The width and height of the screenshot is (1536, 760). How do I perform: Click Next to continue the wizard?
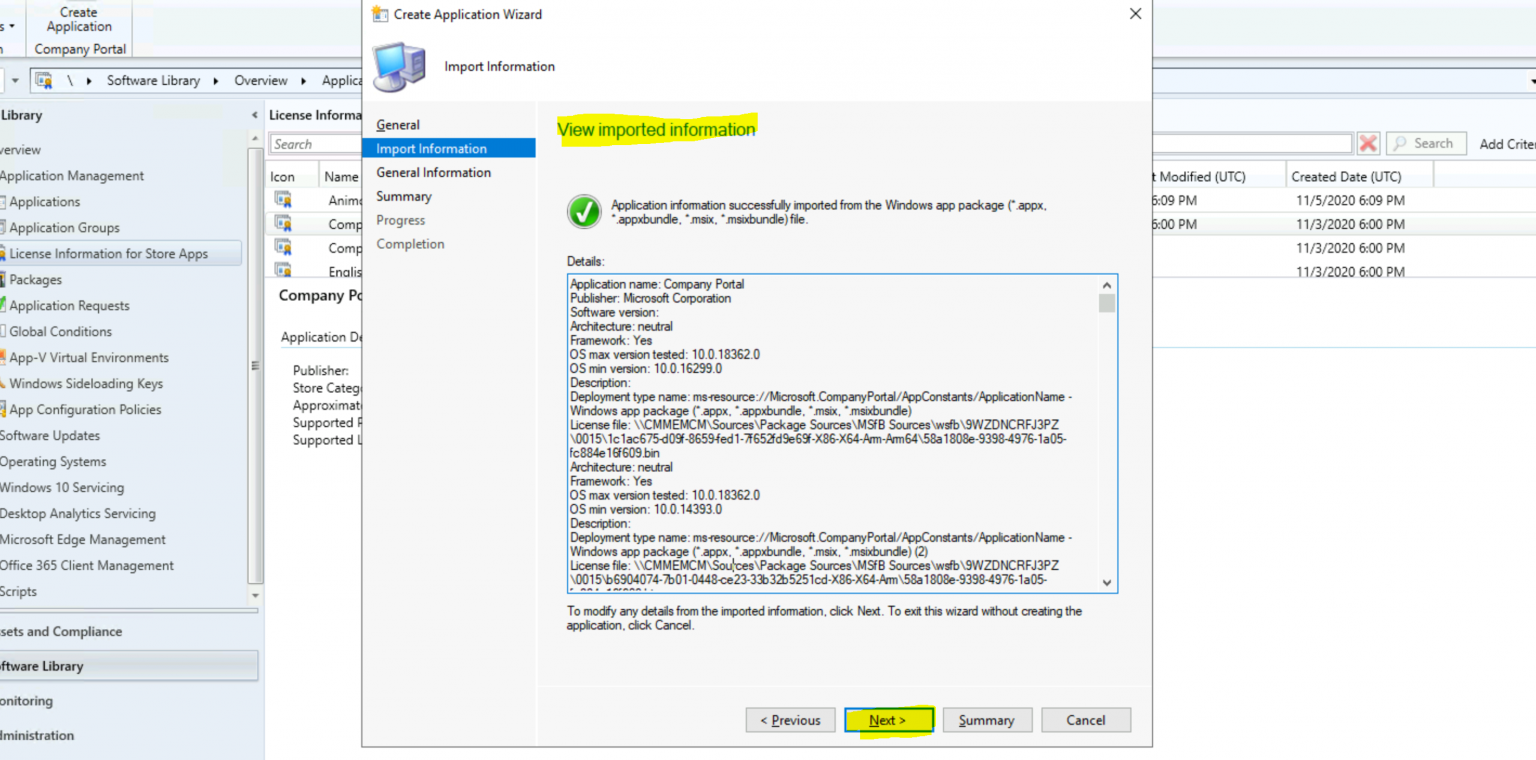tap(888, 720)
